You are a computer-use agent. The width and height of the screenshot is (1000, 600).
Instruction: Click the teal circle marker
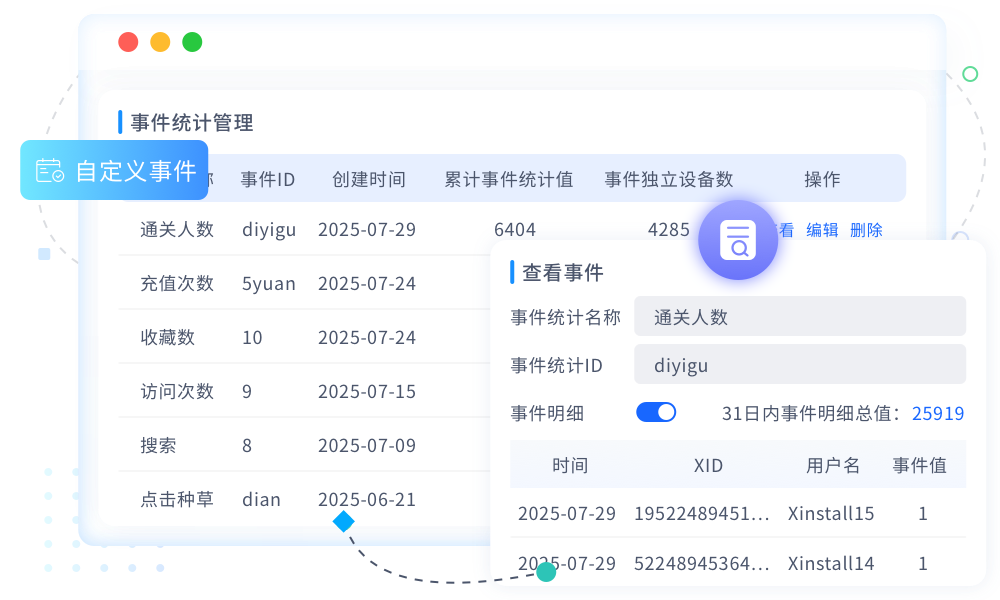[546, 572]
